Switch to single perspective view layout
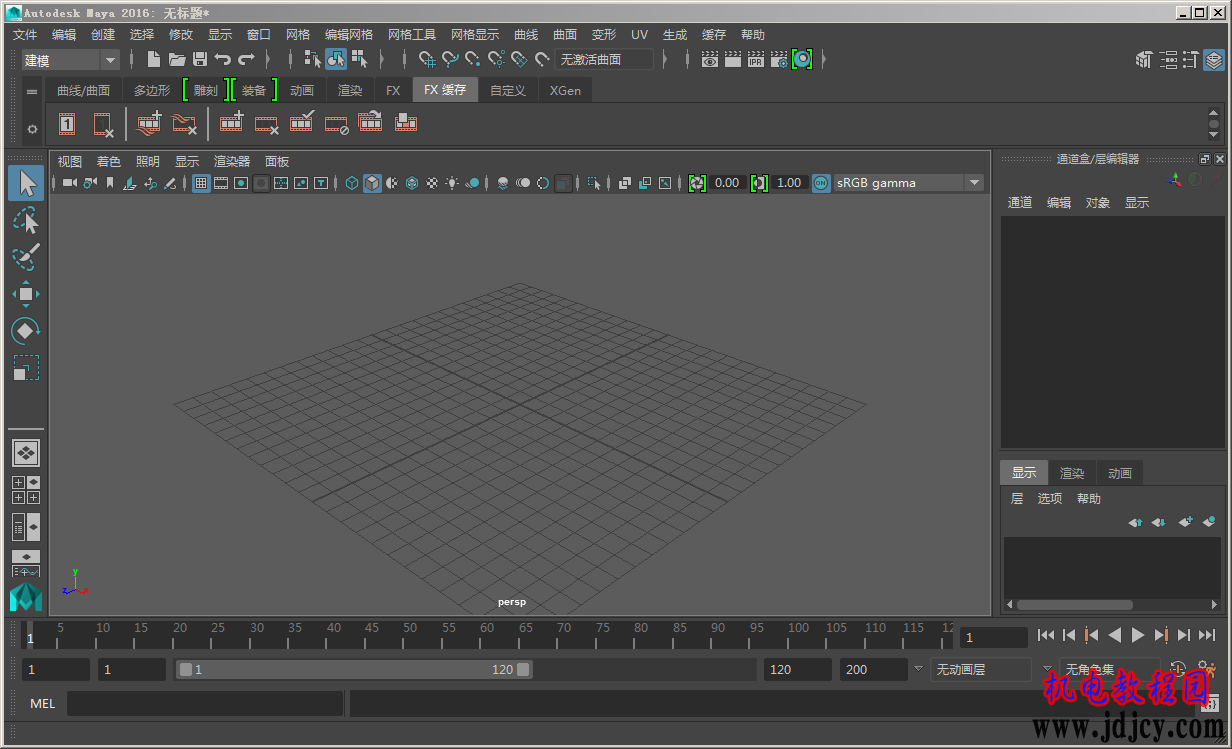This screenshot has width=1232, height=749. (x=26, y=453)
